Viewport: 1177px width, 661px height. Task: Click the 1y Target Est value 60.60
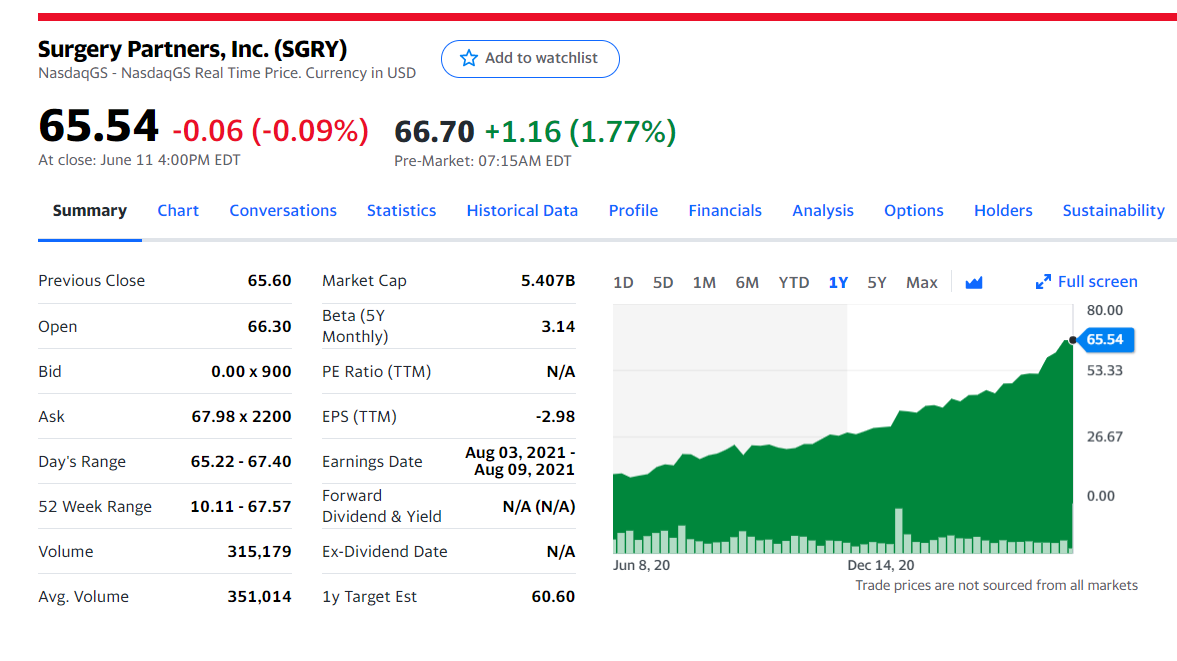[x=553, y=596]
